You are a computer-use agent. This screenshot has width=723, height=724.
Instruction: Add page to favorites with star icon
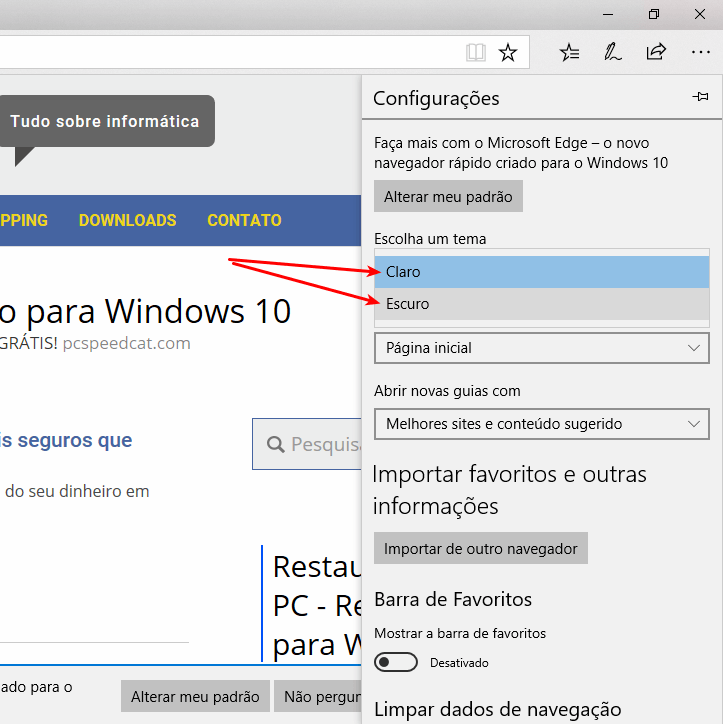pyautogui.click(x=508, y=52)
